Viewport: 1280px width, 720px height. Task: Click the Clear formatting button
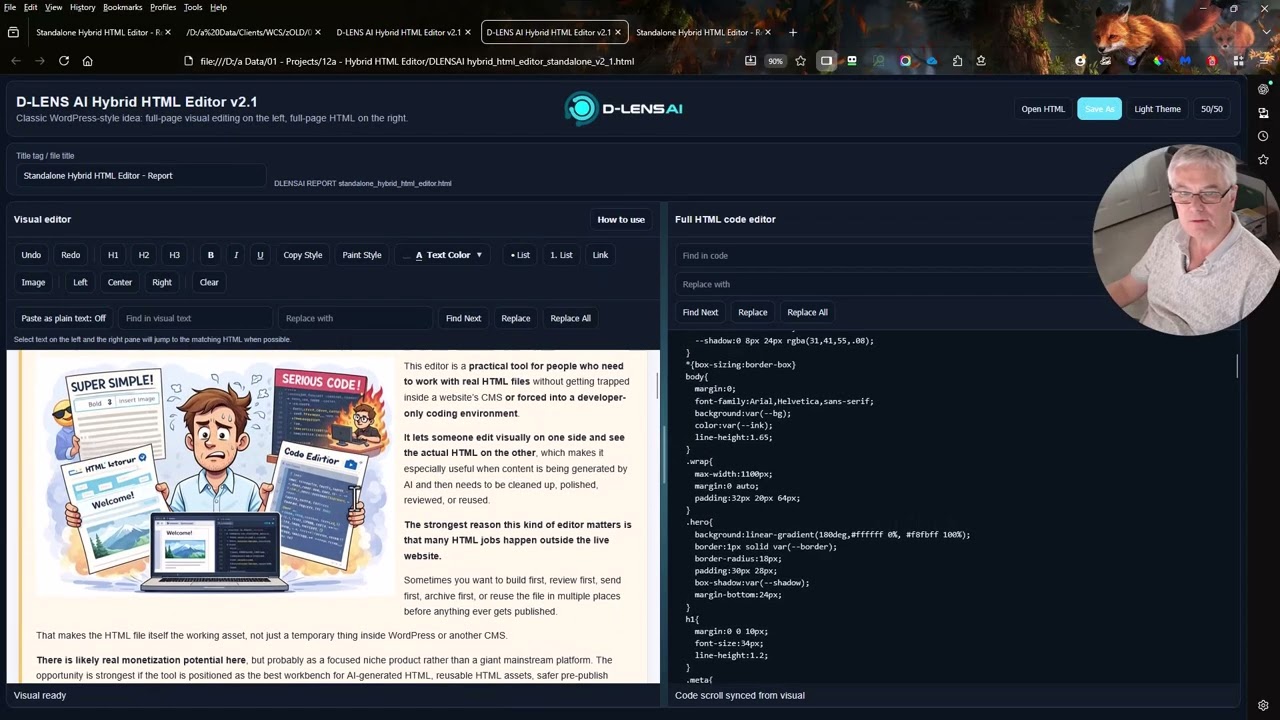(x=209, y=282)
